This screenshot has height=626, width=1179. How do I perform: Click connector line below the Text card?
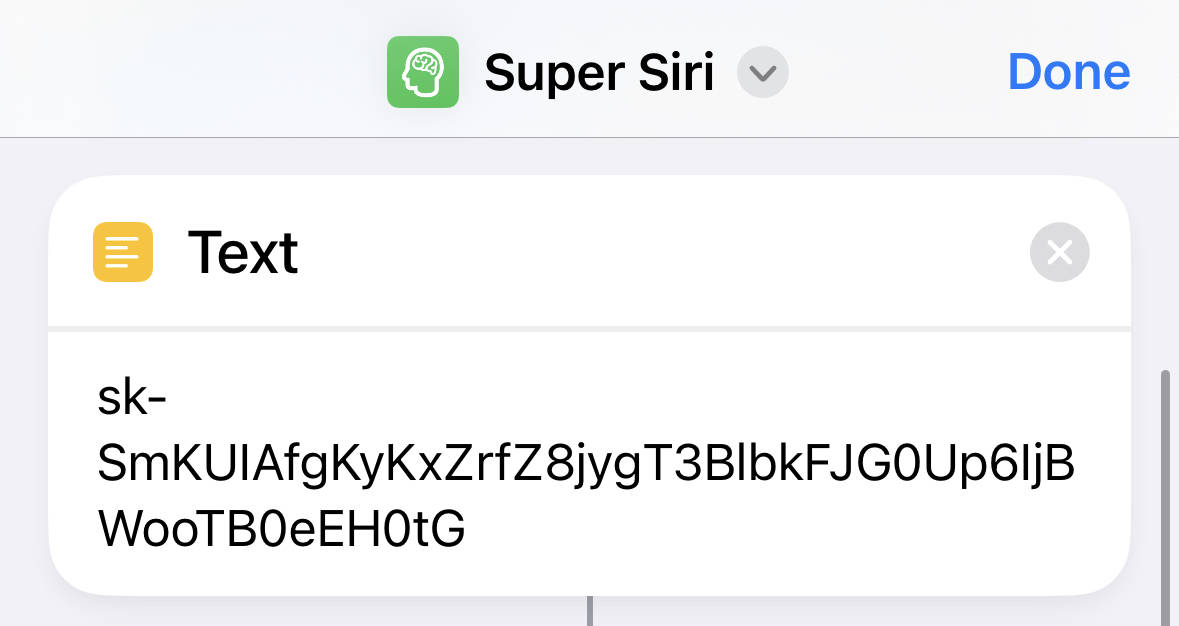tap(590, 611)
